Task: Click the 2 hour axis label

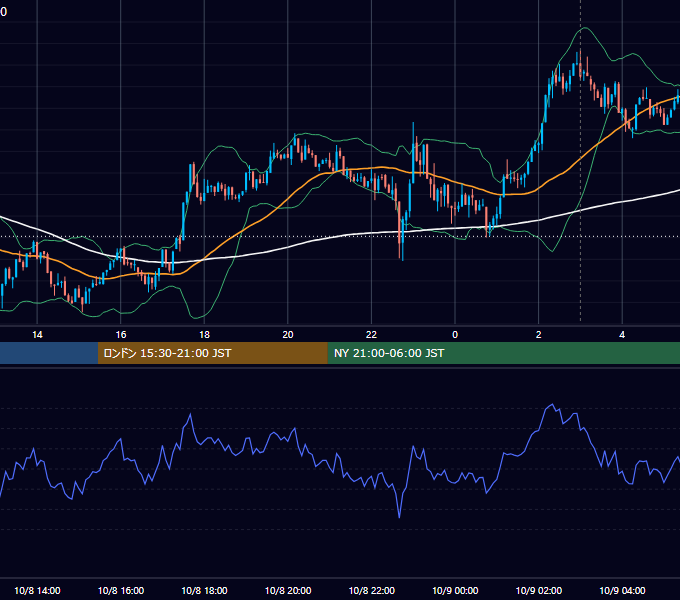Action: [x=539, y=335]
